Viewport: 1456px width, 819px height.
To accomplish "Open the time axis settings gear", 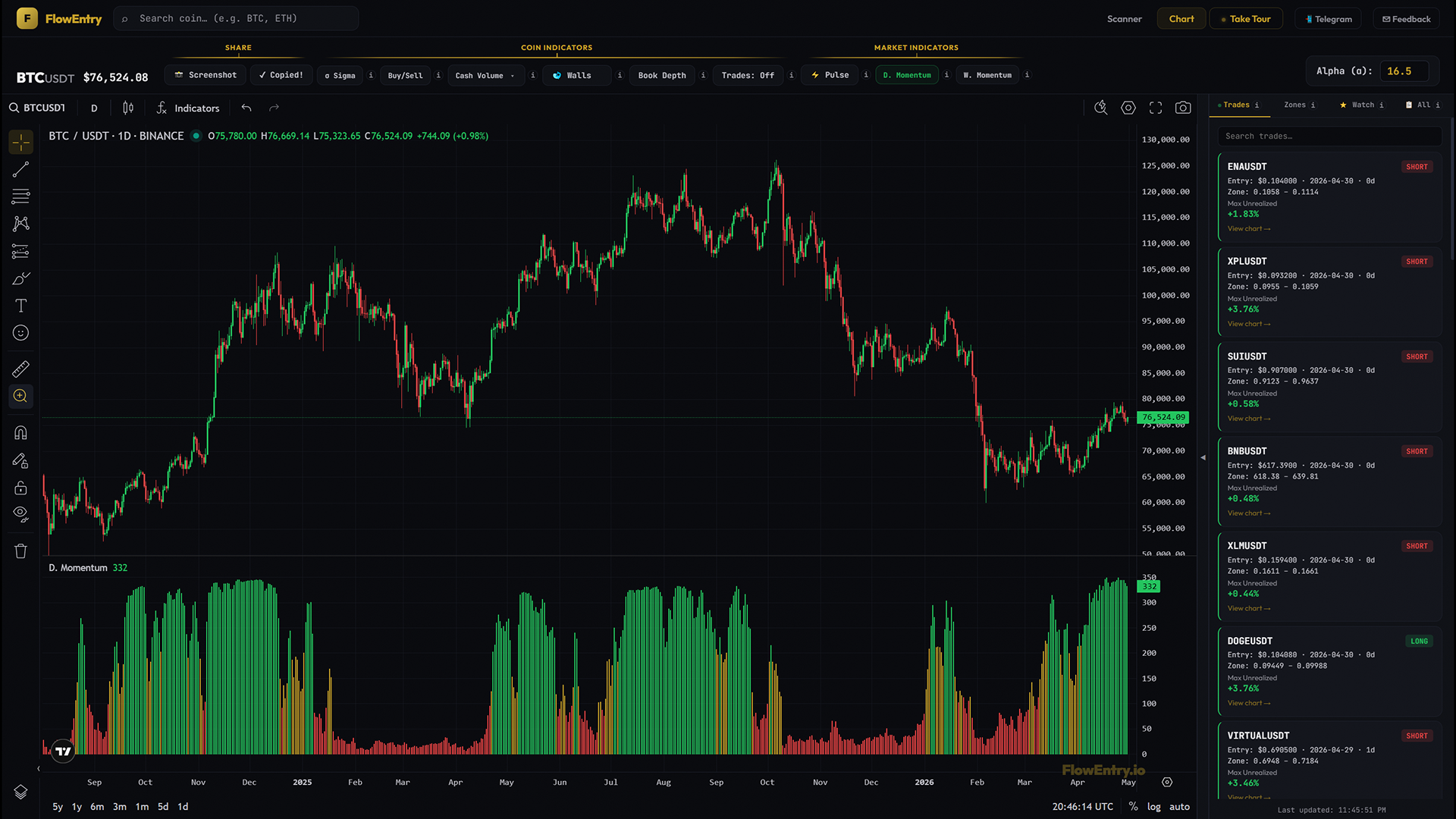I will coord(1167,782).
